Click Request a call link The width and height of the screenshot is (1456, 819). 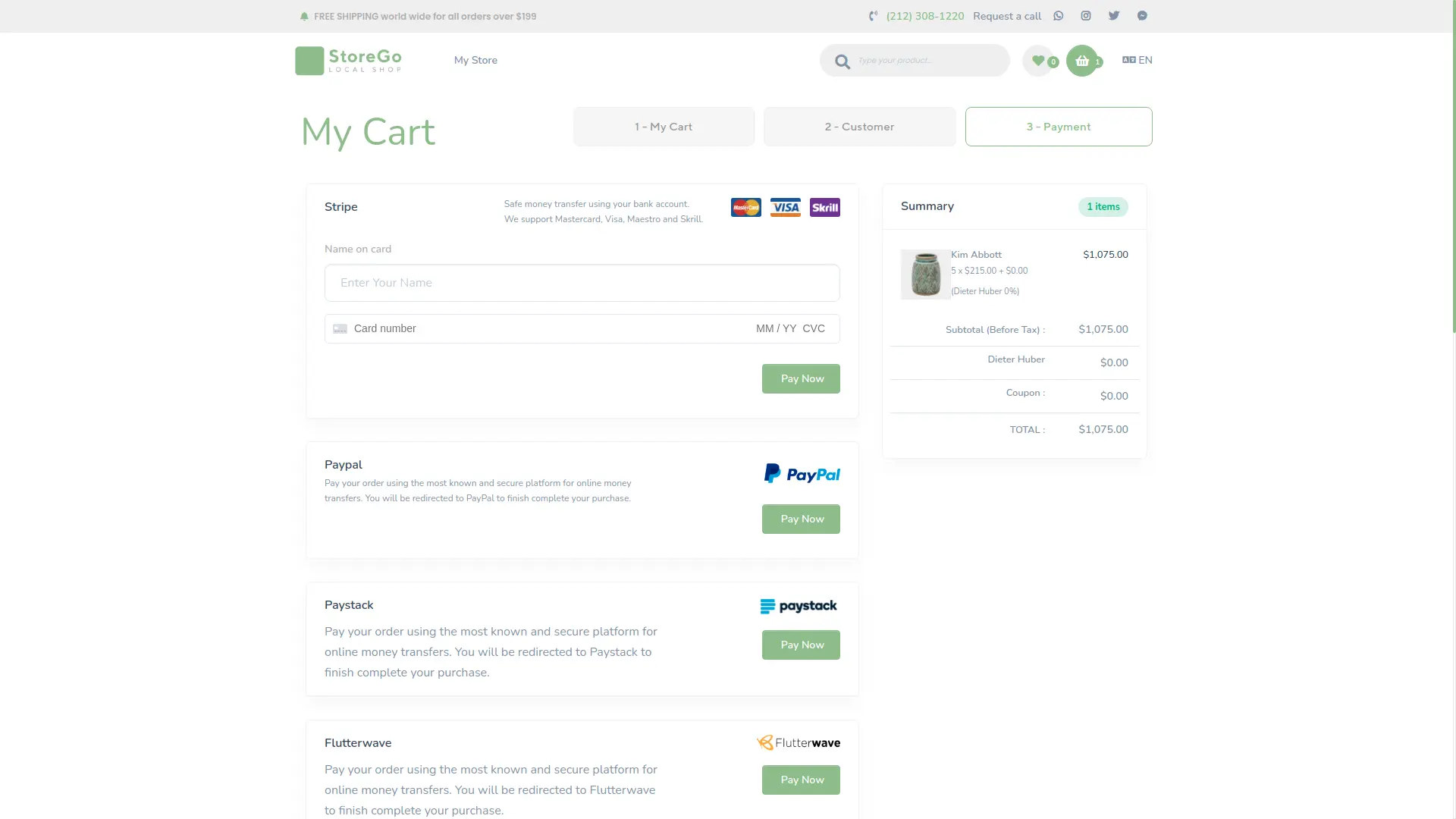(1007, 16)
